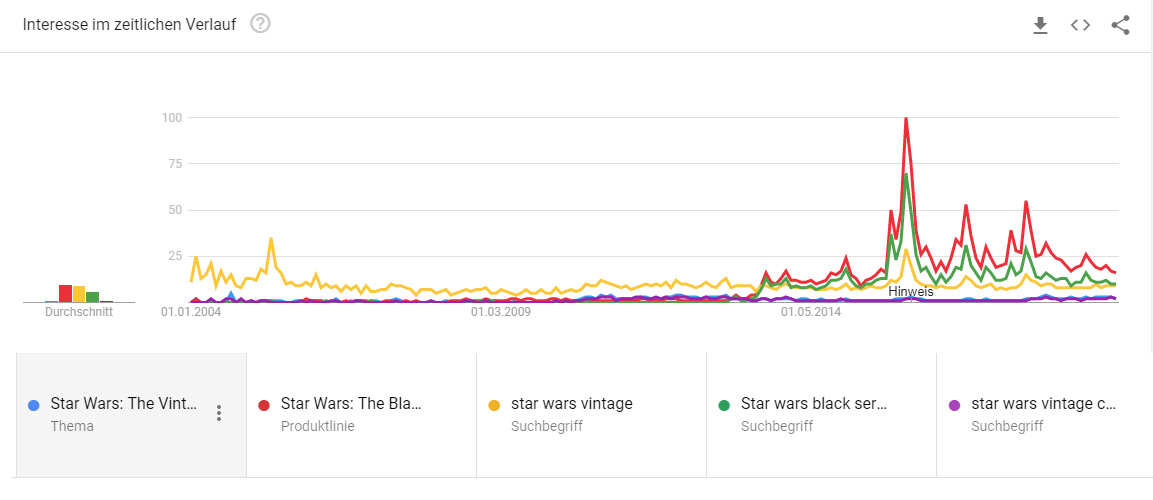Screen dimensions: 1153x500
Task: Open three-dot menu on Star Wars: The Vint...
Action: pos(219,413)
